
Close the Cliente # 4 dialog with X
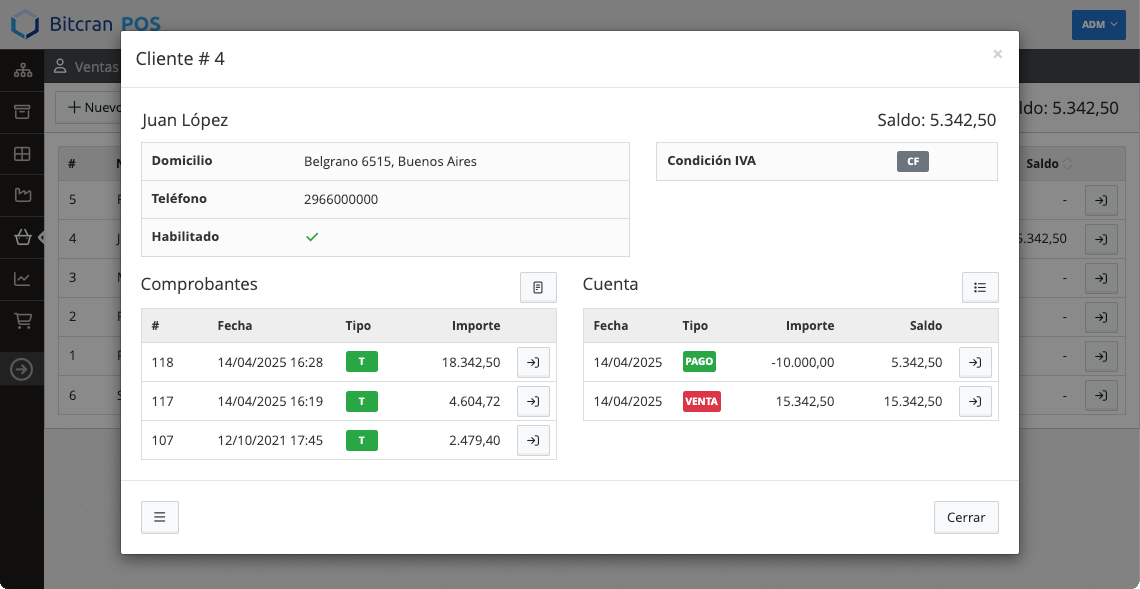click(997, 55)
